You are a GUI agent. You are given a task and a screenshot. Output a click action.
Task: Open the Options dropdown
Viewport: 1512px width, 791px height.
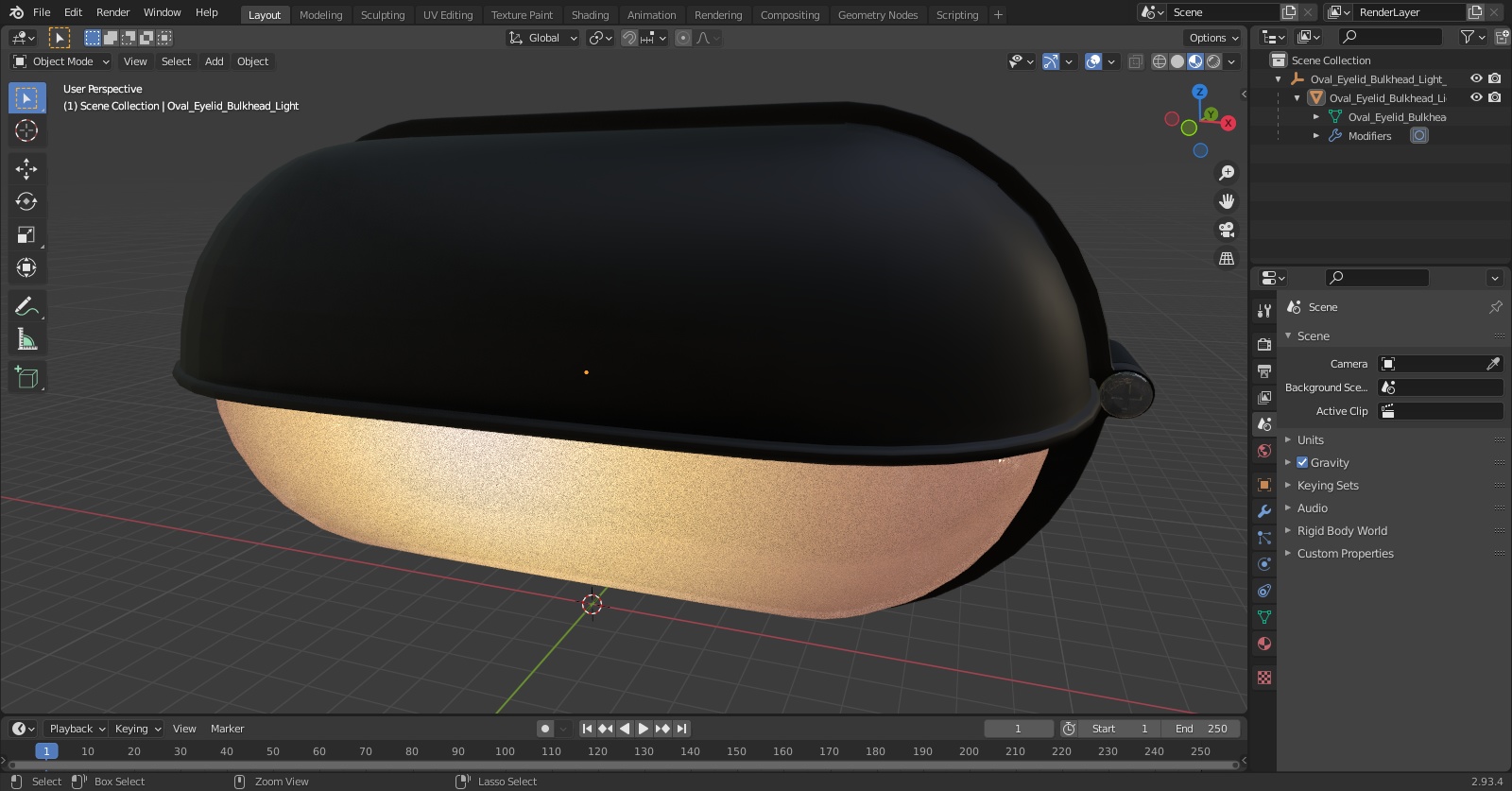click(x=1213, y=38)
